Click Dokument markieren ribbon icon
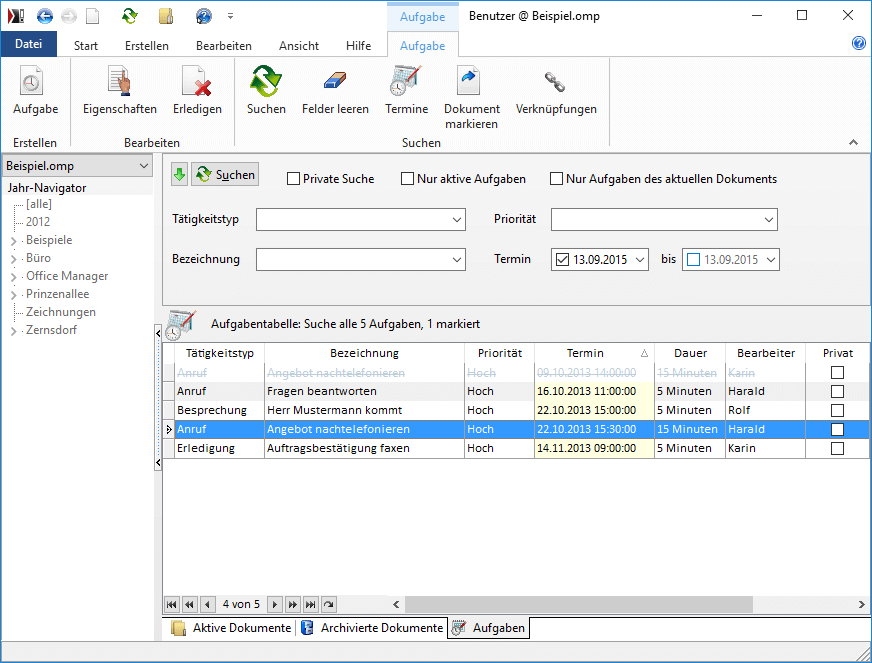The image size is (872, 663). (468, 81)
